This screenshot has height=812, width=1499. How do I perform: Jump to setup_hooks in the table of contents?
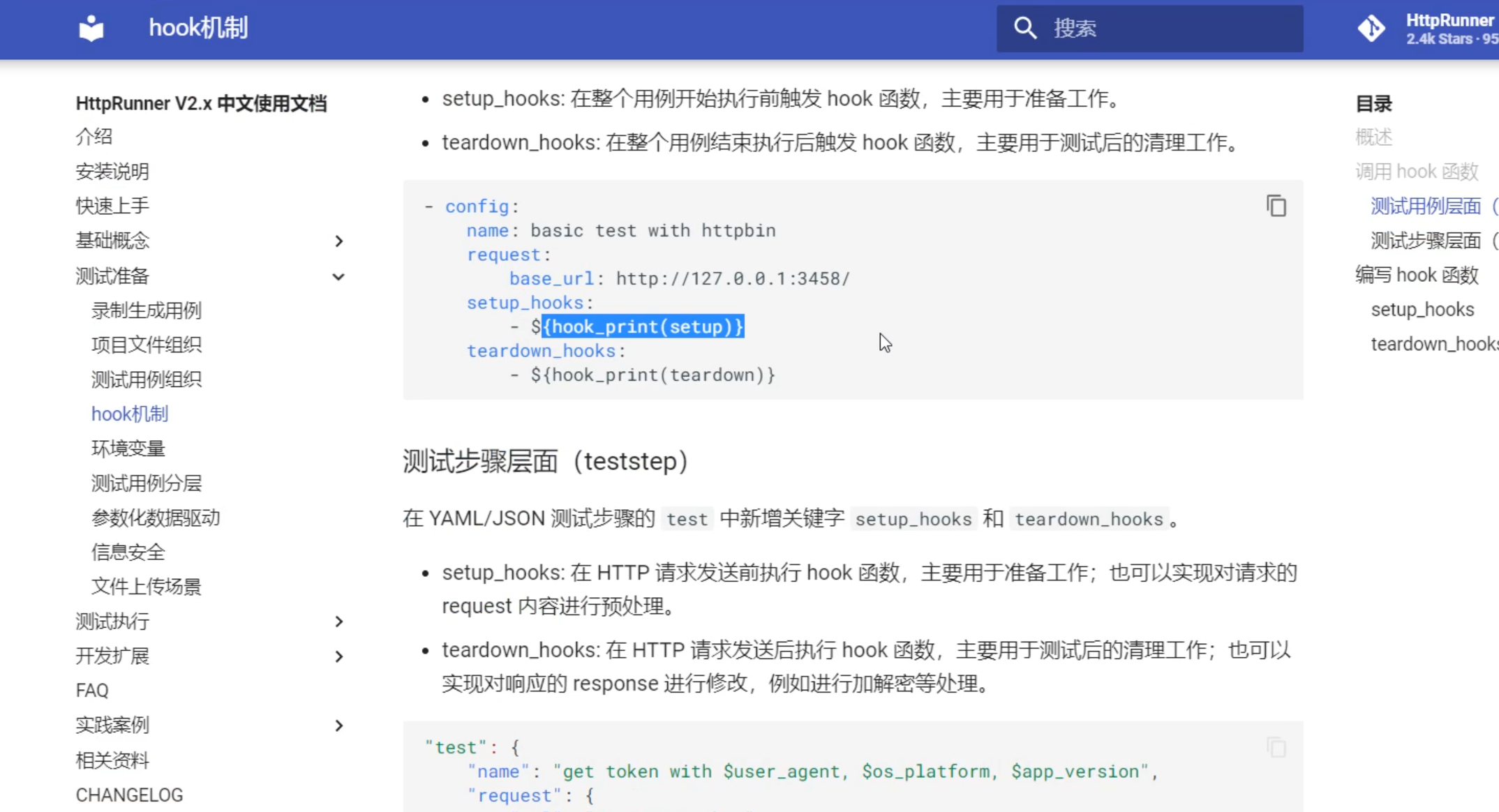point(1422,309)
